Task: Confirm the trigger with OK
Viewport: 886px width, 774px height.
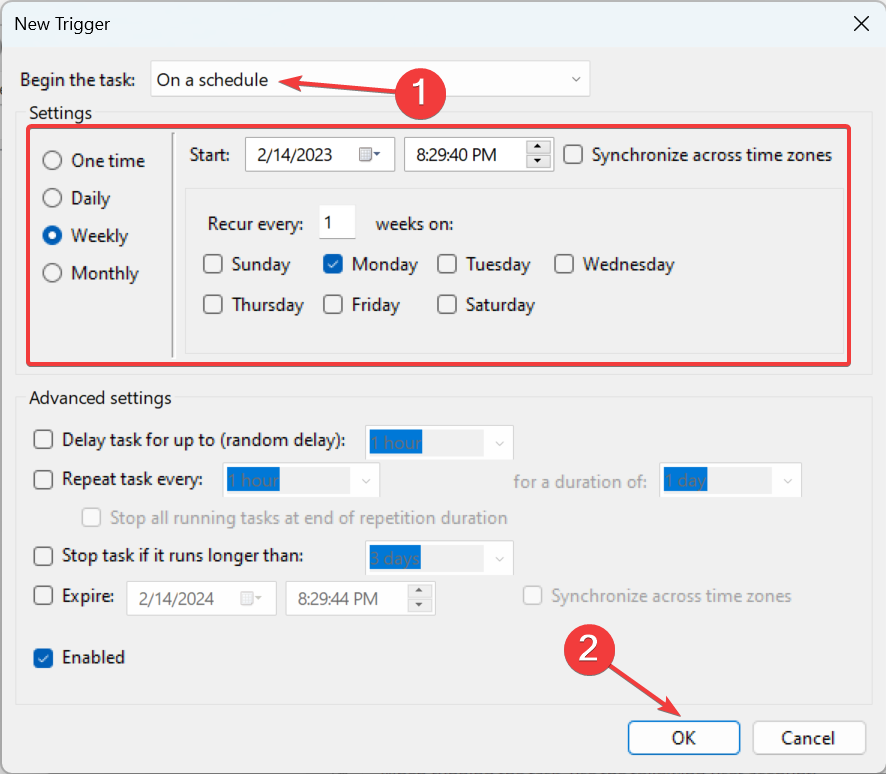Action: [x=684, y=737]
